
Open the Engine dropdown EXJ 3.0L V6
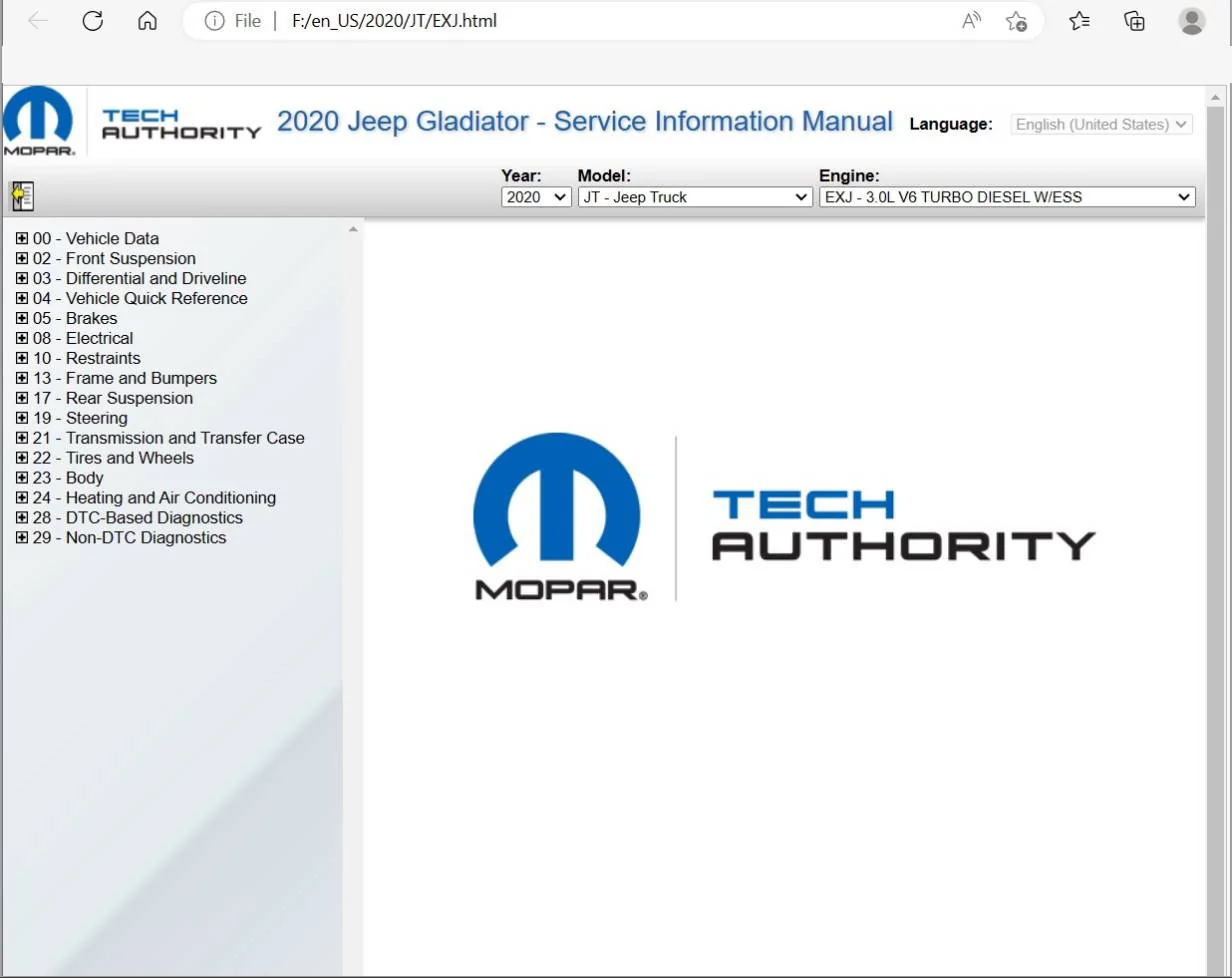1007,197
